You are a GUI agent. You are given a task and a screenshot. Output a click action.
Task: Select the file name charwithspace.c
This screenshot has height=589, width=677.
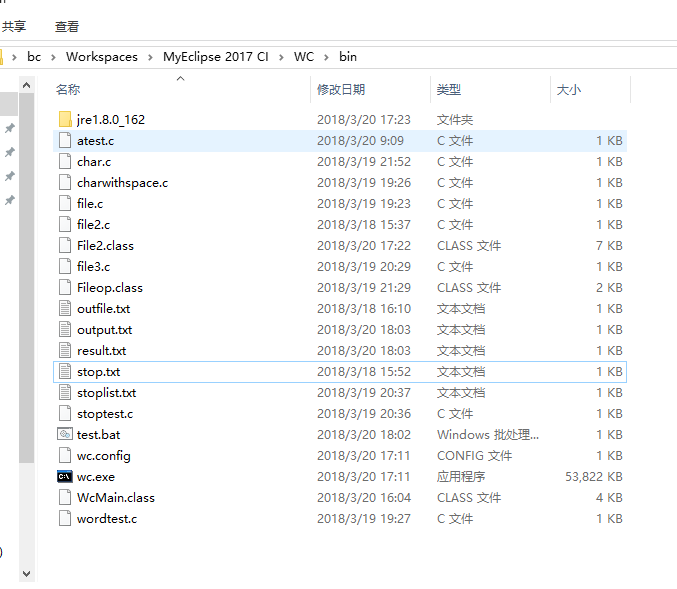123,183
